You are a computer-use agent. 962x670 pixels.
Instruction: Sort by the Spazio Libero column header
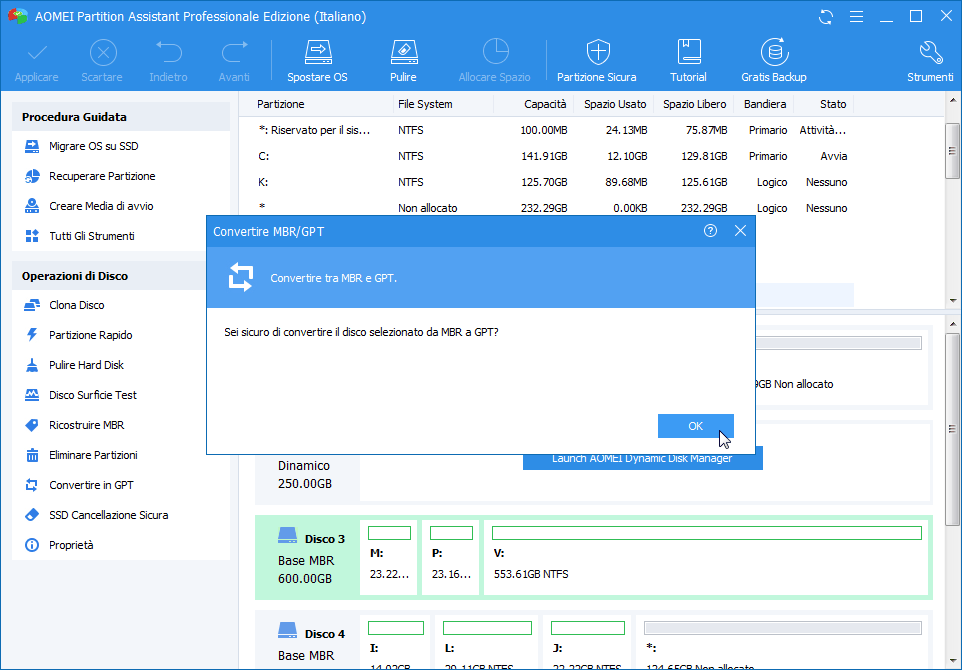click(695, 104)
